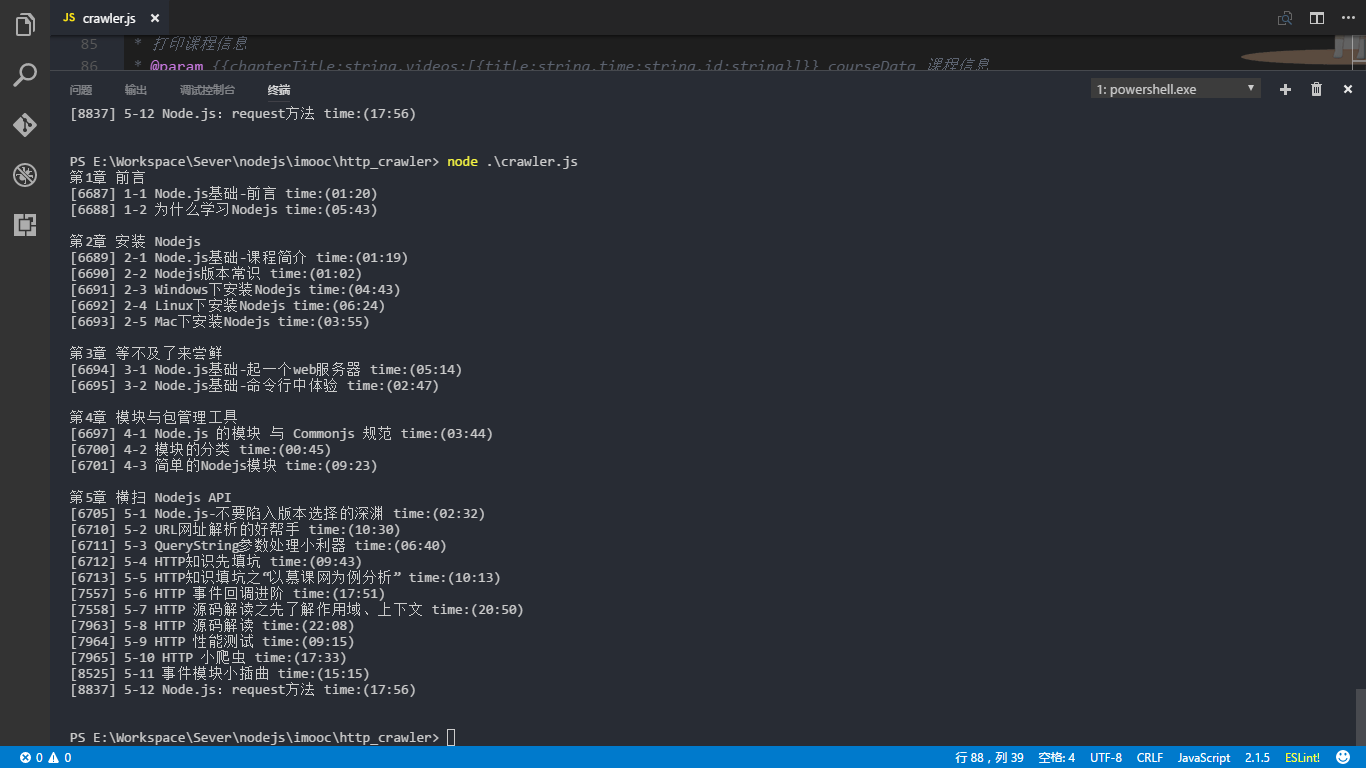Click the icon left of split editor
This screenshot has height=768, width=1366.
coord(1285,18)
